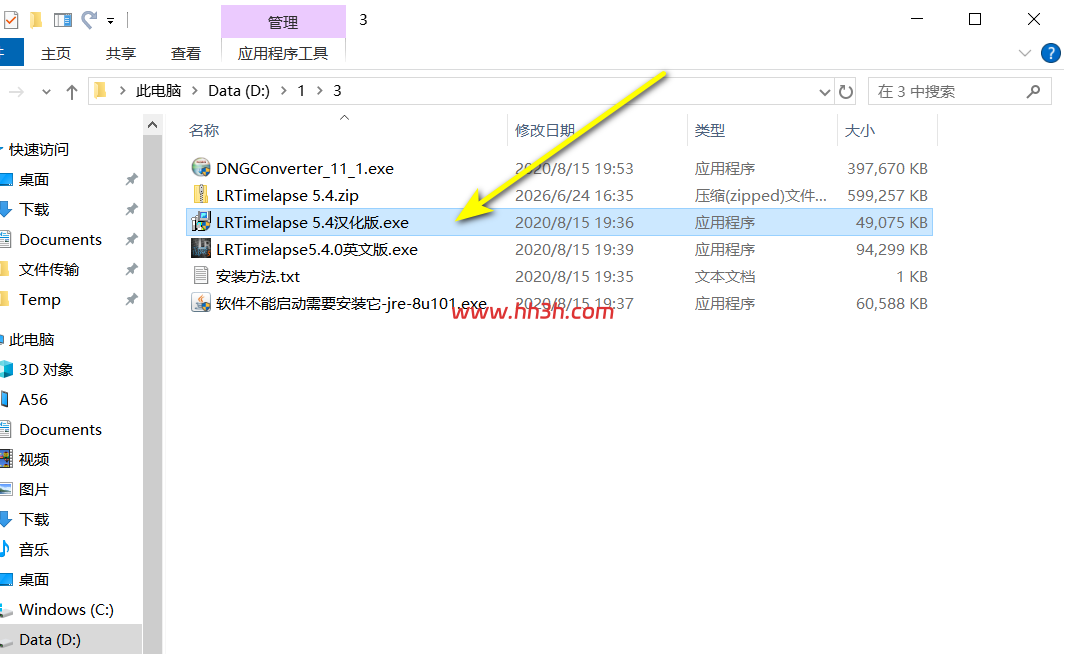Select 此电脑 in the navigation pane
Viewport: 1065px width, 654px height.
point(31,340)
